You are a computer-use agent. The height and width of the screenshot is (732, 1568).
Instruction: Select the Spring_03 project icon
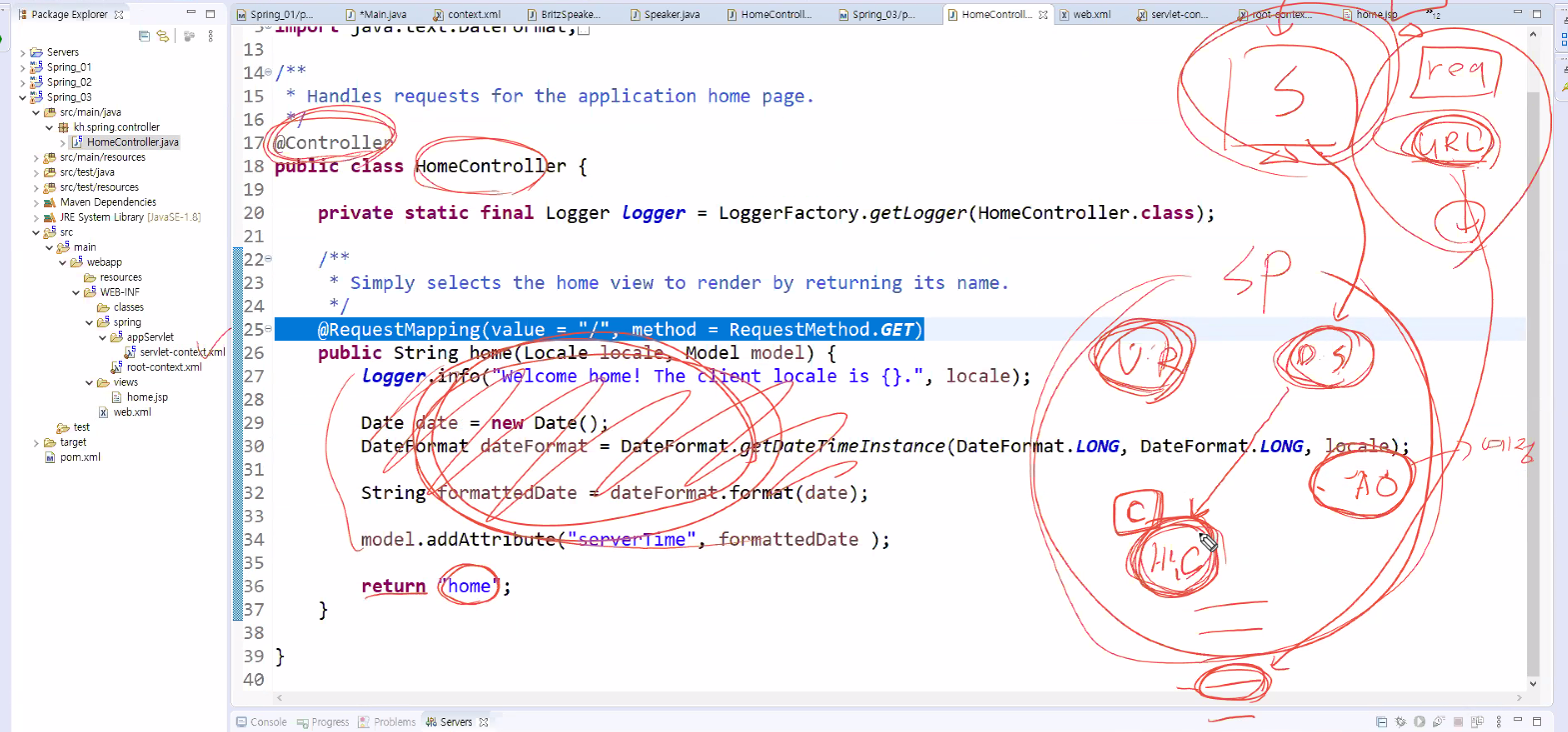click(36, 97)
